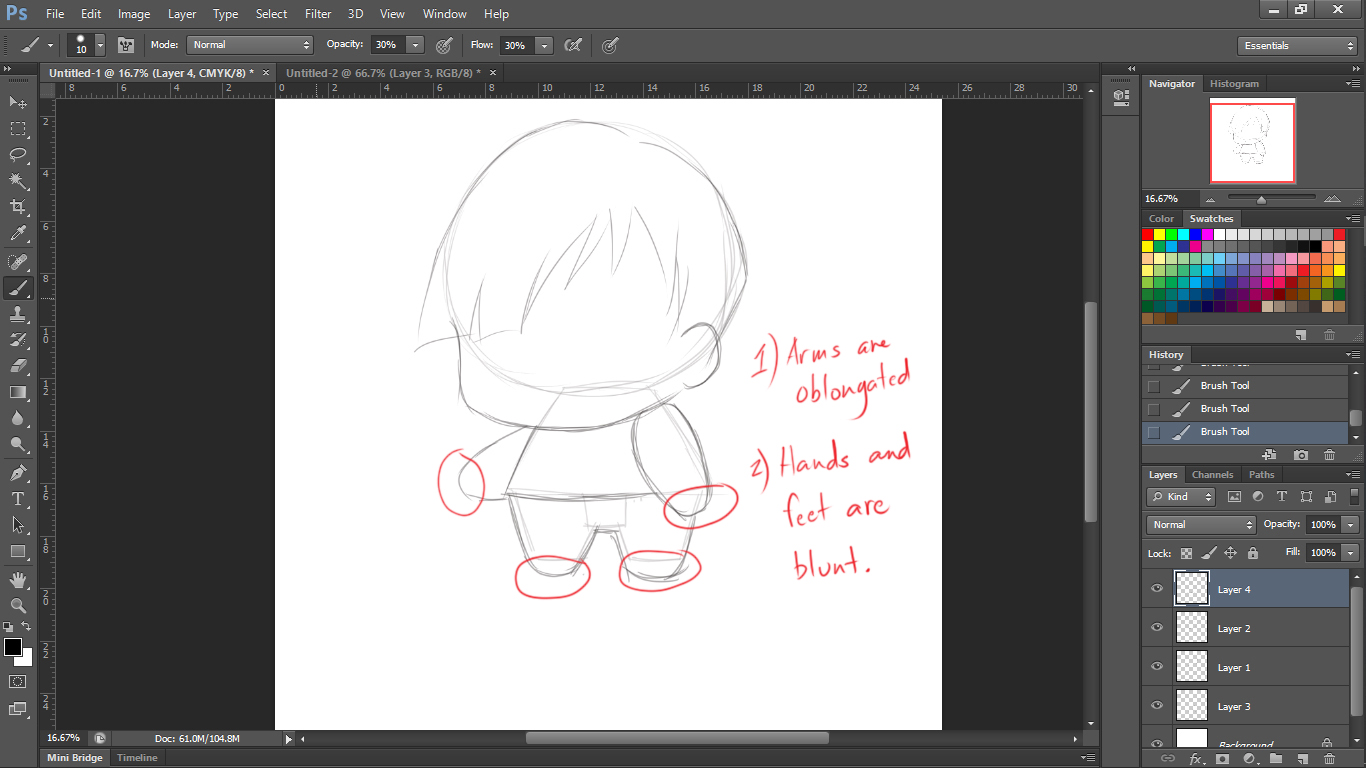Image resolution: width=1366 pixels, height=768 pixels.
Task: Open the Essentials workspace selector
Action: pos(1297,45)
